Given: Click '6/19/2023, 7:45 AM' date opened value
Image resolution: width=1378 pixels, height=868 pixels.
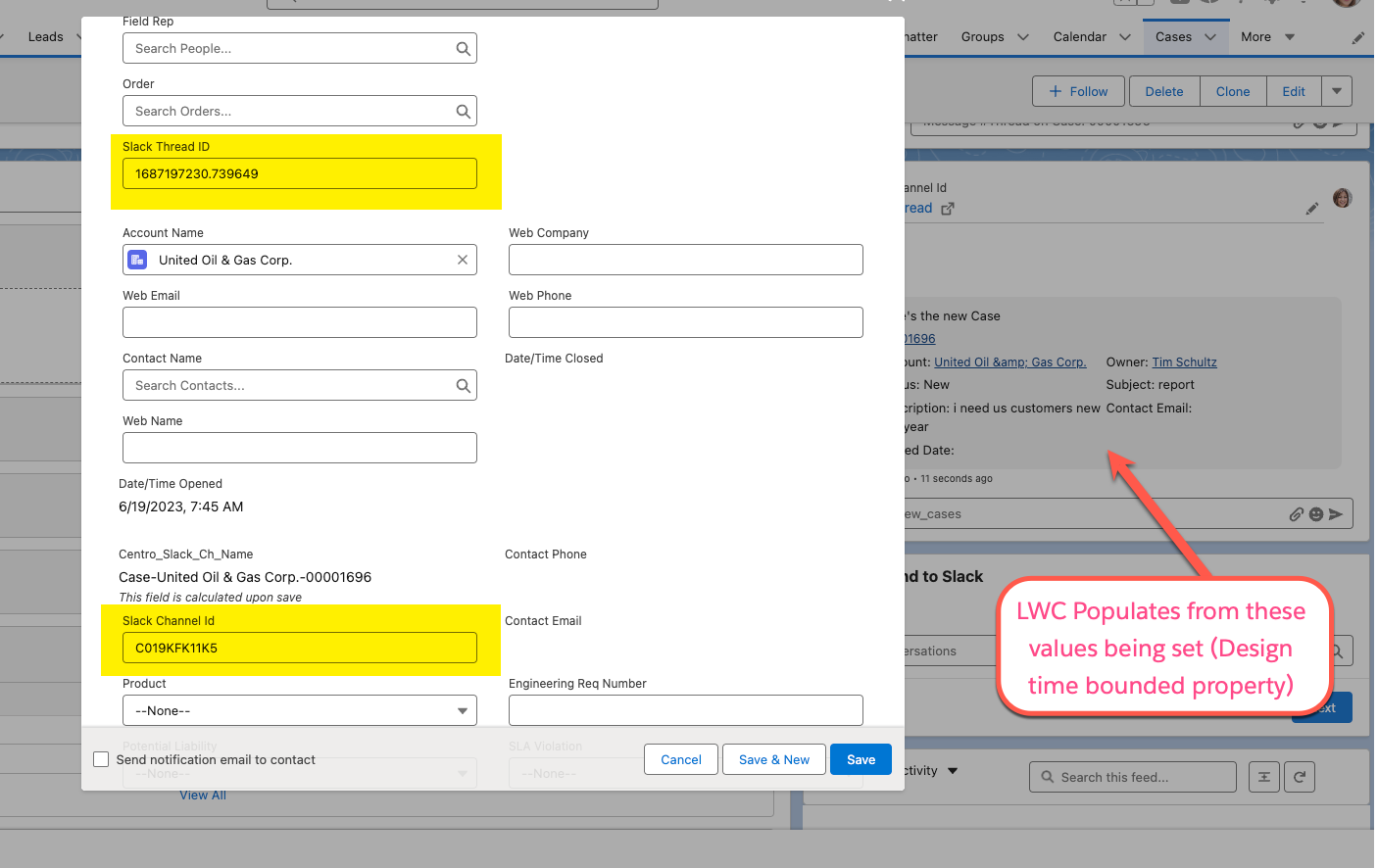Looking at the screenshot, I should click(181, 506).
